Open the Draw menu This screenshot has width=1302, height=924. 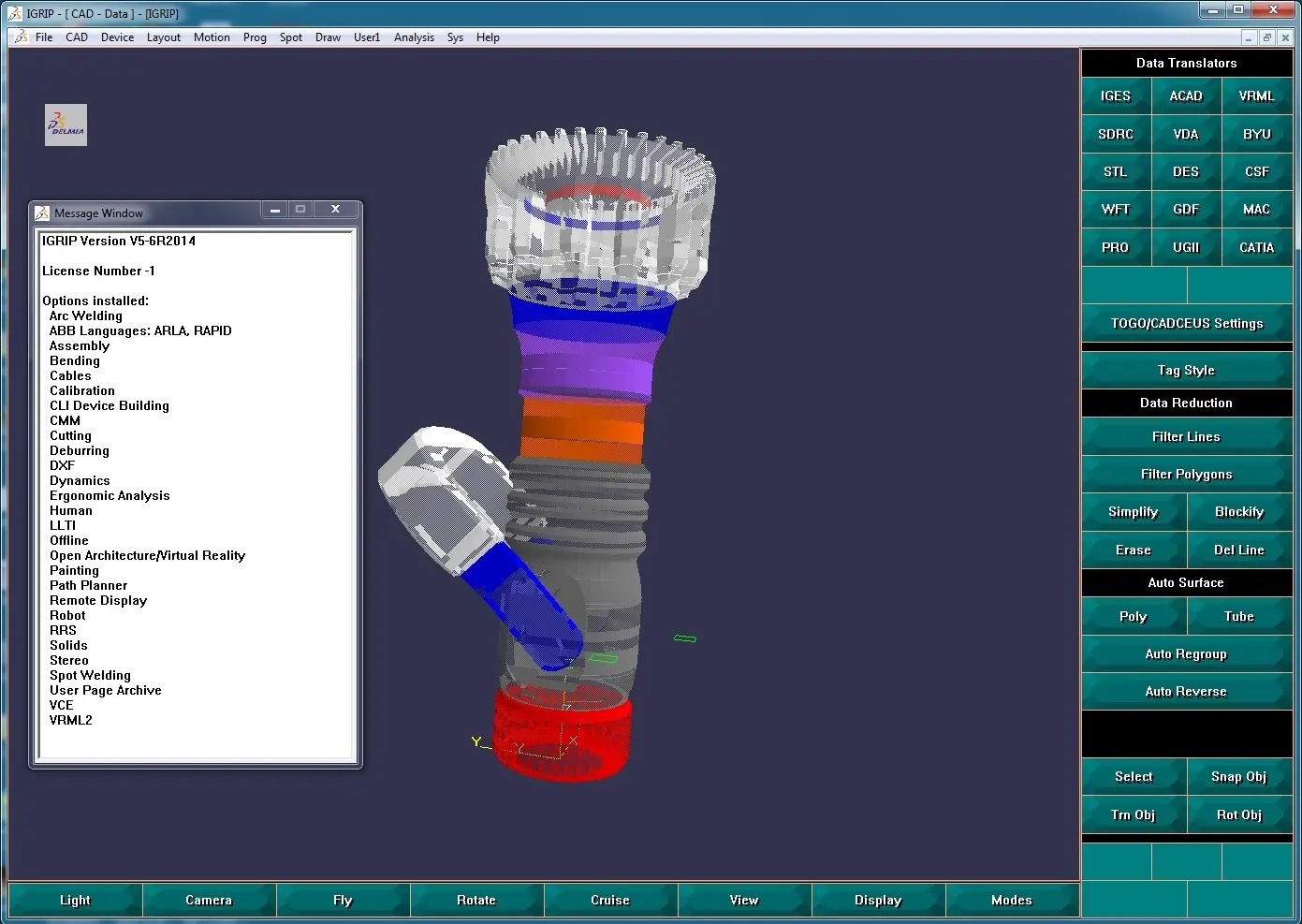pos(328,37)
